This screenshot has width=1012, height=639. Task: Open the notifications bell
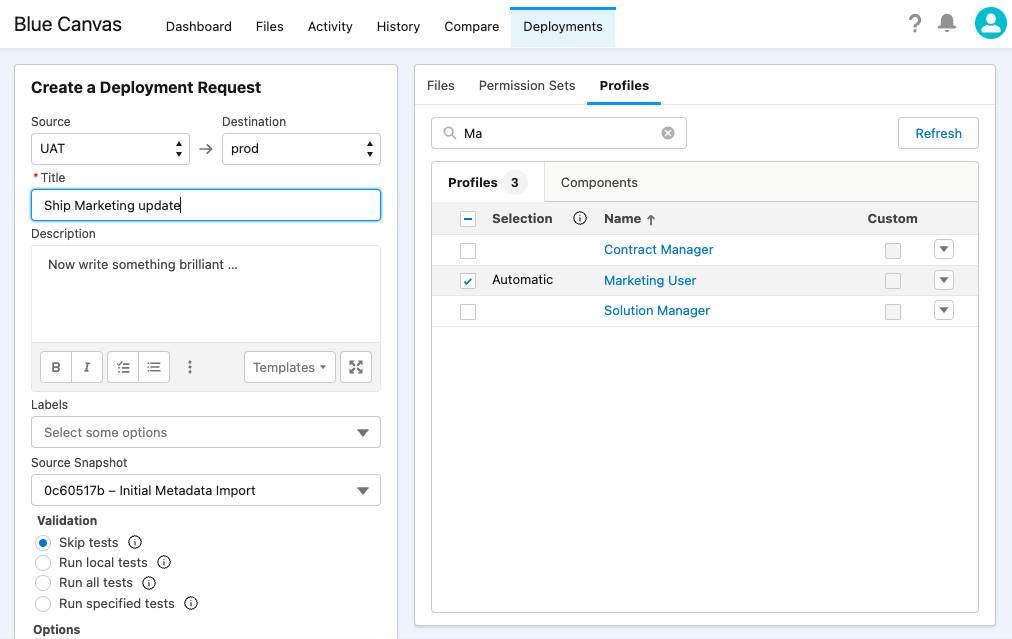(947, 23)
